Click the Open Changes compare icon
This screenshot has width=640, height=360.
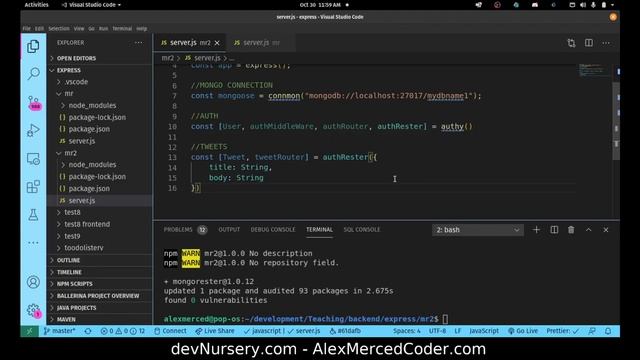(x=571, y=43)
